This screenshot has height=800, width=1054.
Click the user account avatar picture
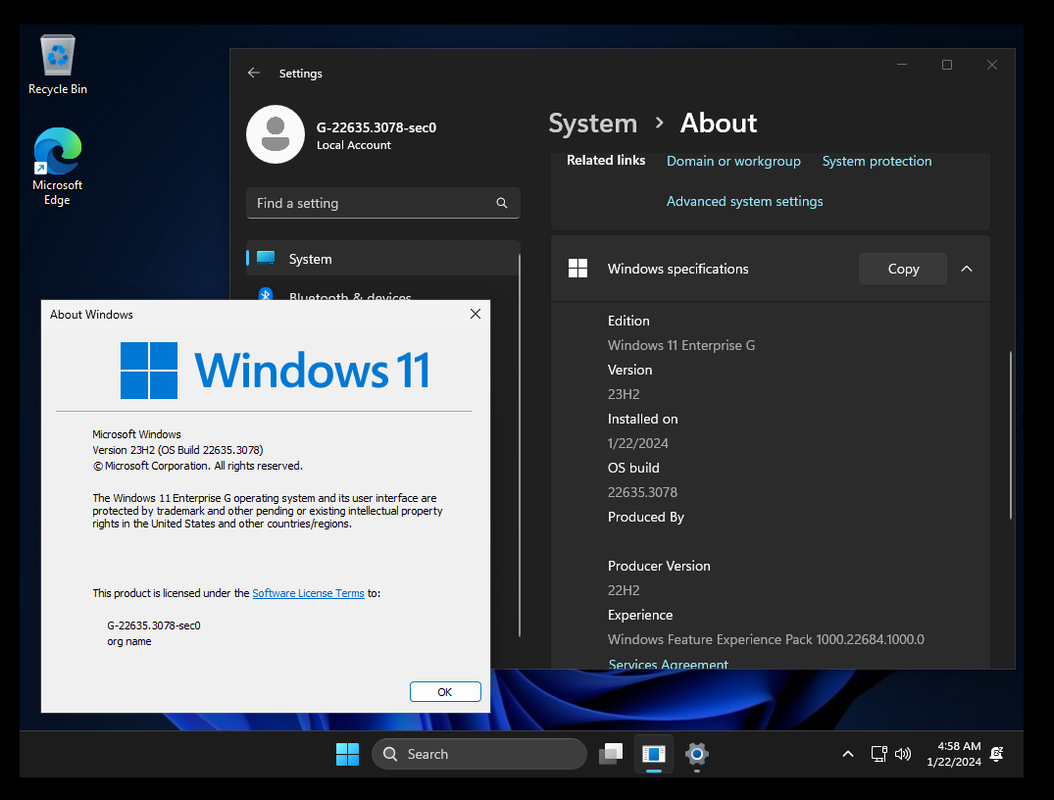pos(276,134)
